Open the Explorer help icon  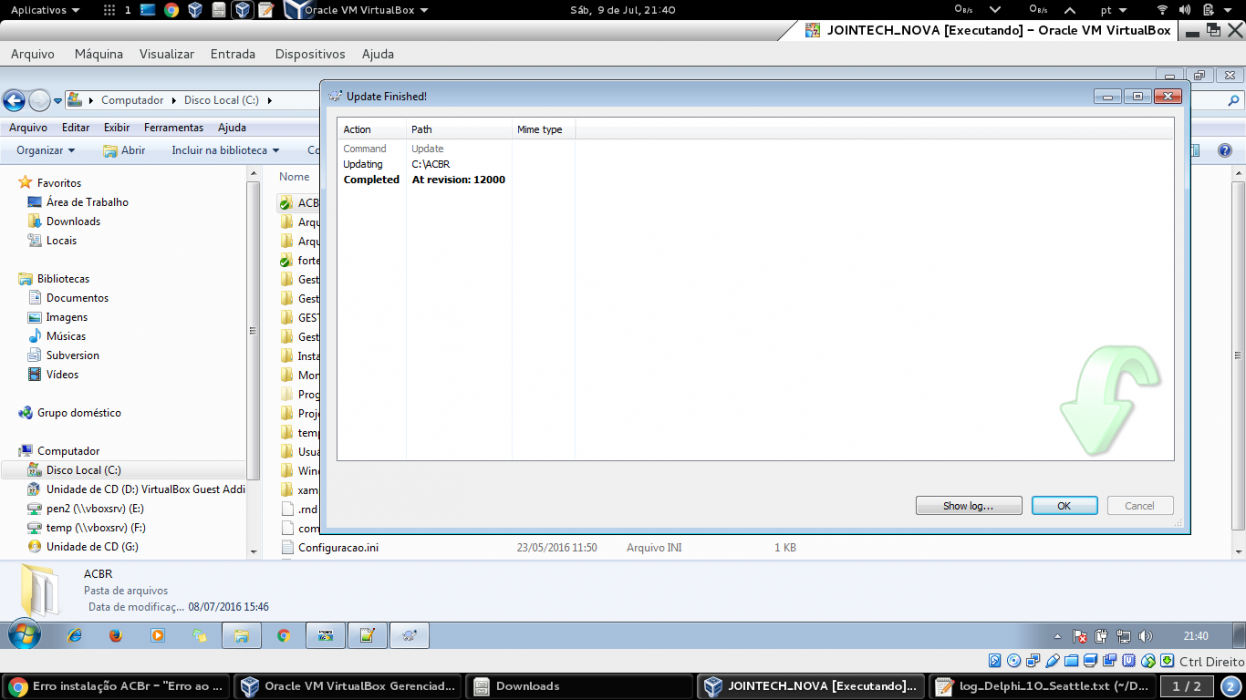point(1224,150)
